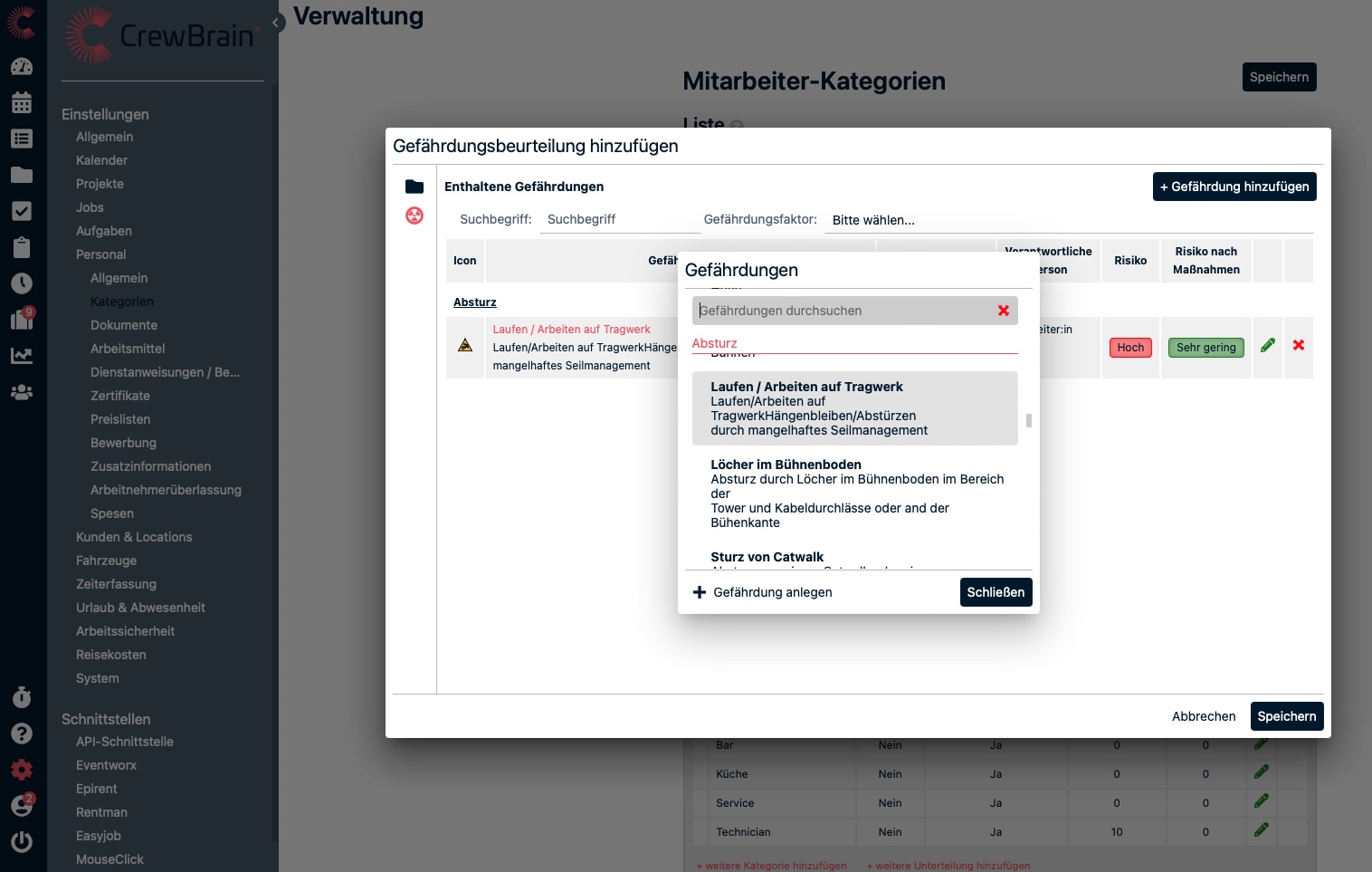Click Gefährdung anlegen link

(x=763, y=592)
